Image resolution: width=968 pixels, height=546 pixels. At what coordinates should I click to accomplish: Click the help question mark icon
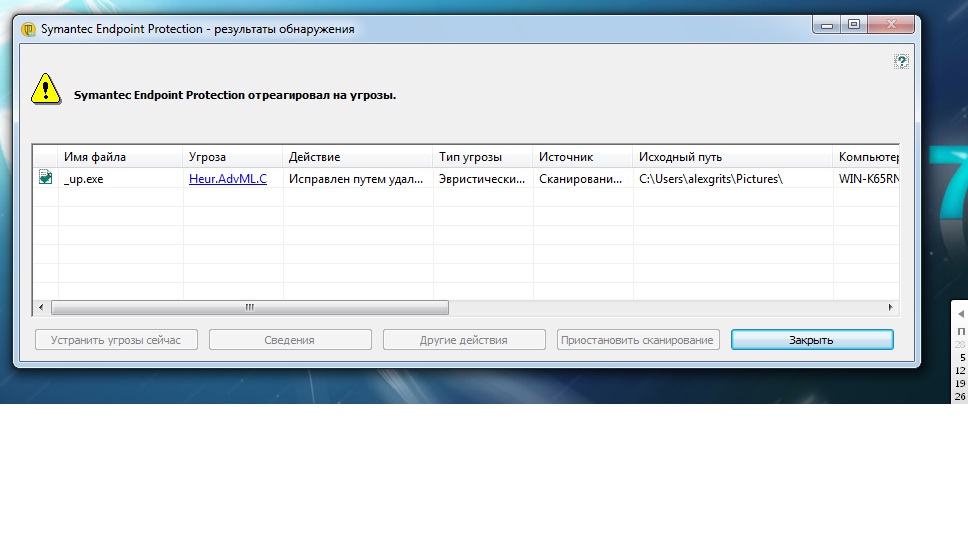click(901, 61)
